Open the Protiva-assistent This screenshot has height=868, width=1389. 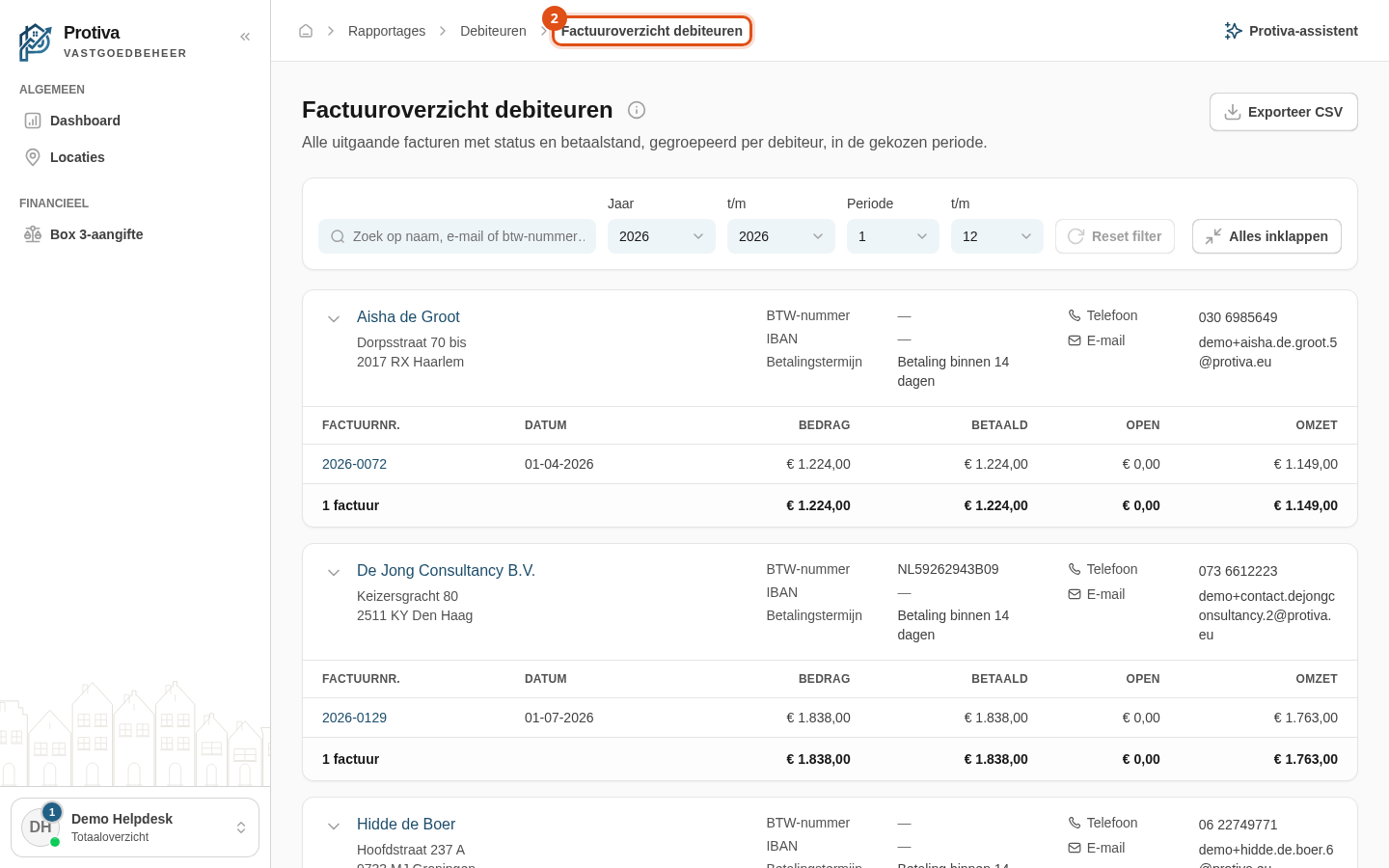pos(1291,31)
